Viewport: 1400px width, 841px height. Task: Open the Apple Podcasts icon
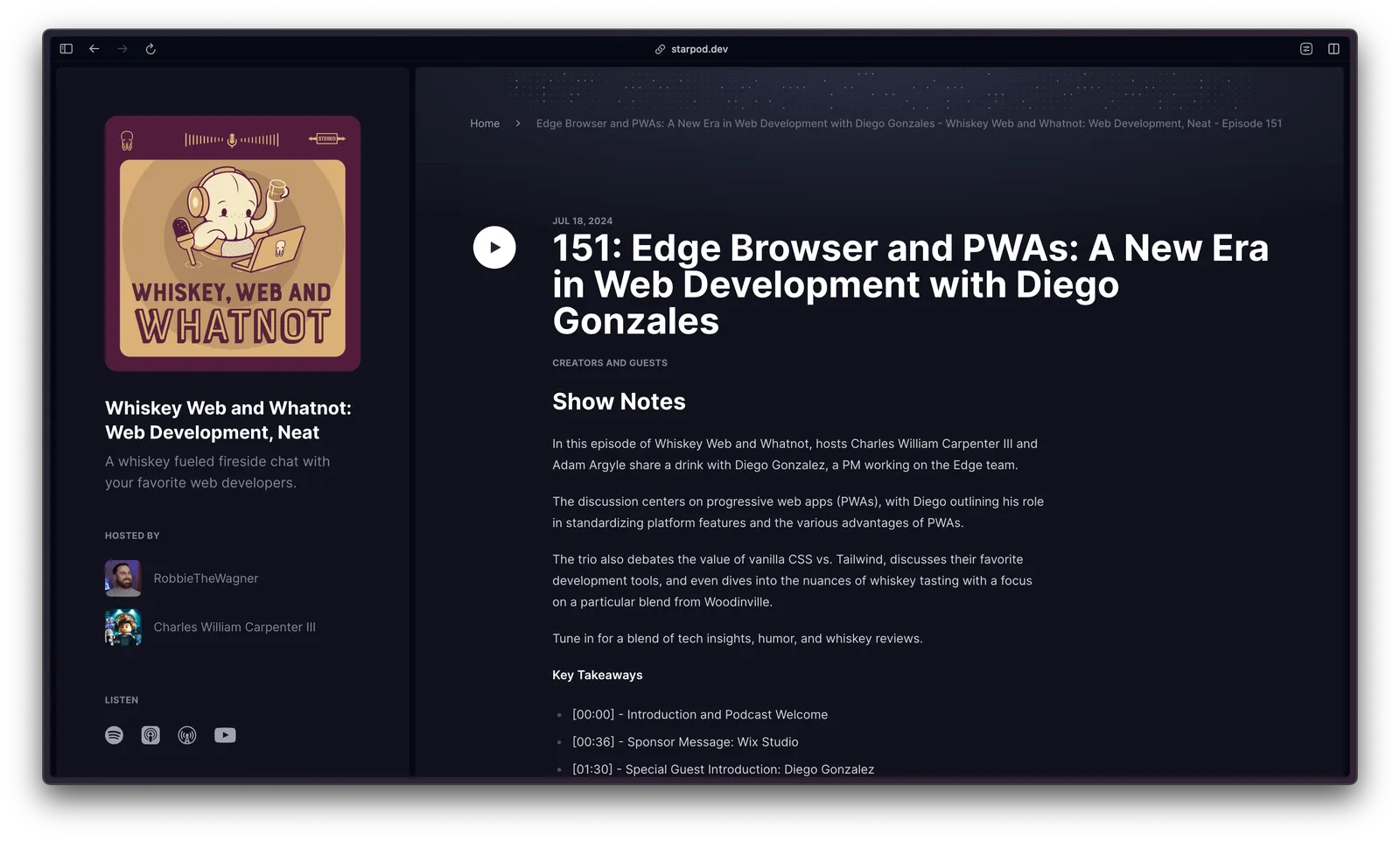[x=150, y=735]
